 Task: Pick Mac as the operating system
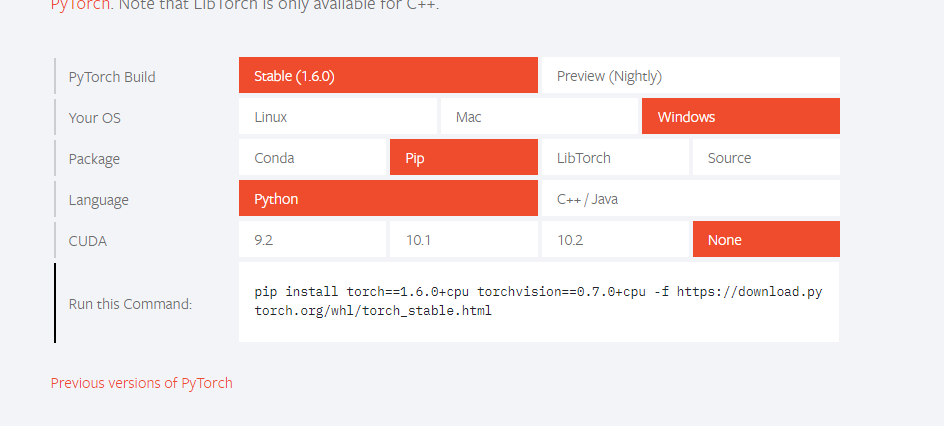pyautogui.click(x=539, y=117)
